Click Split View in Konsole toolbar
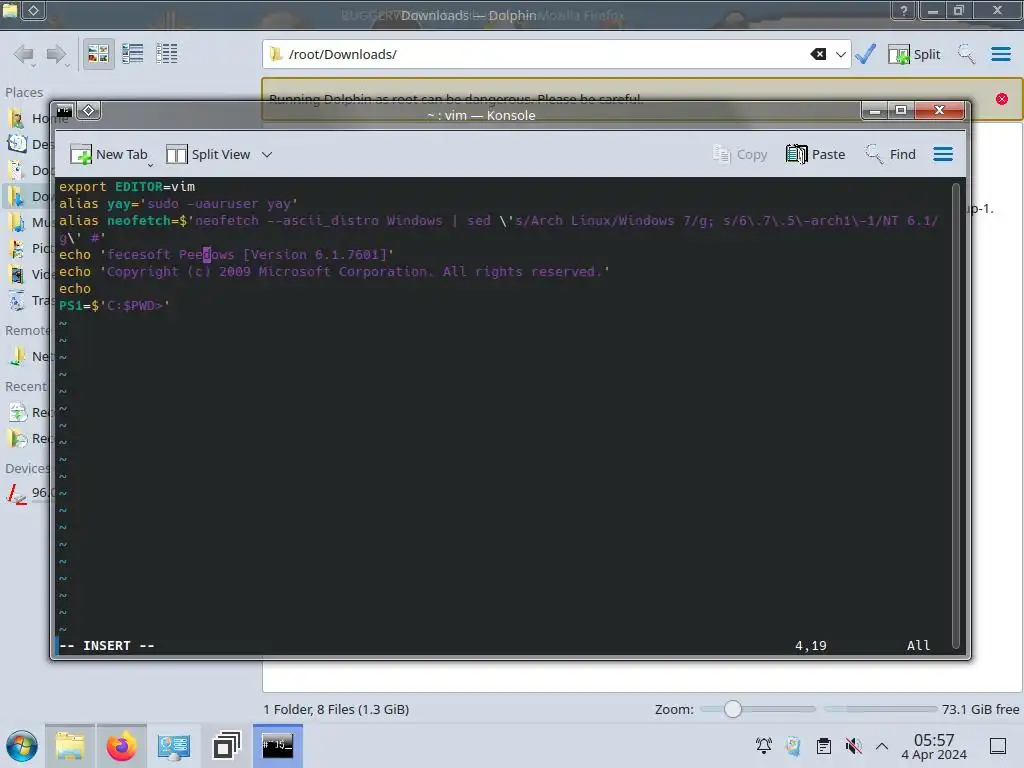Image resolution: width=1024 pixels, height=768 pixels. 208,154
